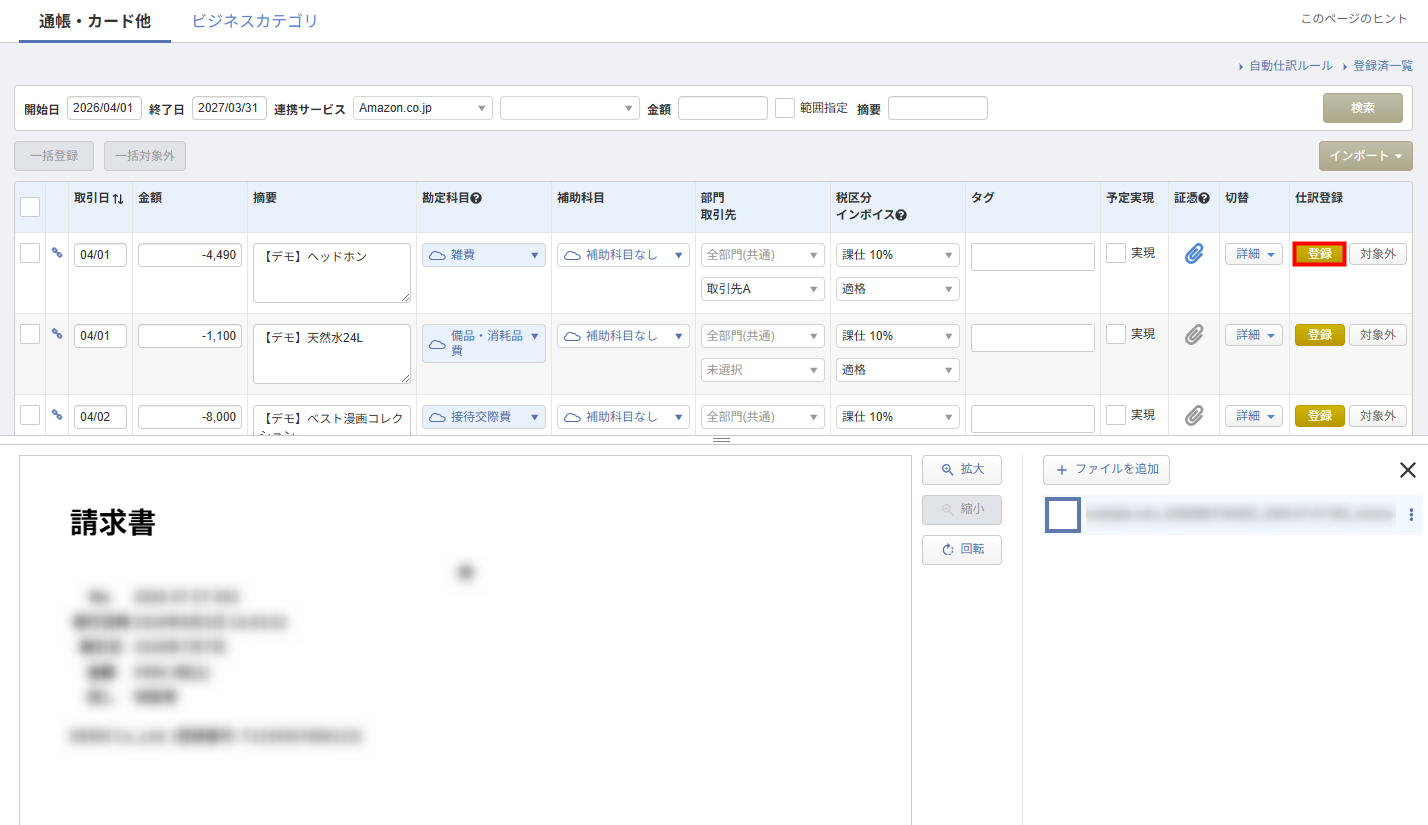Image resolution: width=1428 pixels, height=825 pixels.
Task: Open 詳細 dropdown in the ヘッドホン row
Action: click(x=1254, y=254)
